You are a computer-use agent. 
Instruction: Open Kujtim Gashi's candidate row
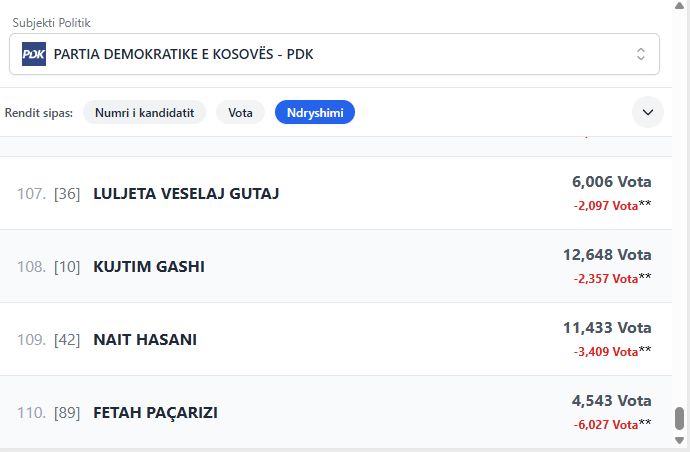click(148, 267)
